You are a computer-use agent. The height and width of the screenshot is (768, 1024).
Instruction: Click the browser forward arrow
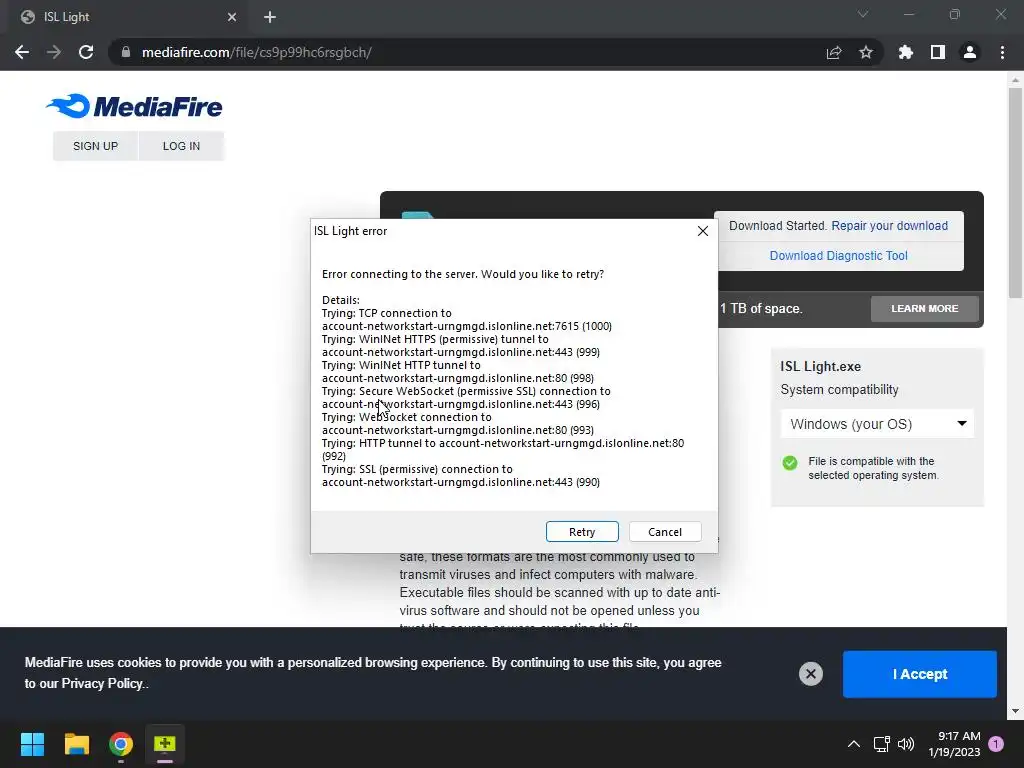pyautogui.click(x=54, y=52)
